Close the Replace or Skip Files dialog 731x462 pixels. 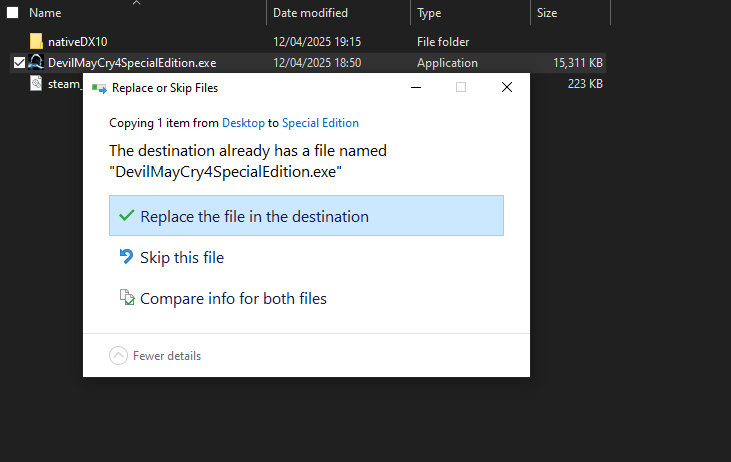click(506, 88)
